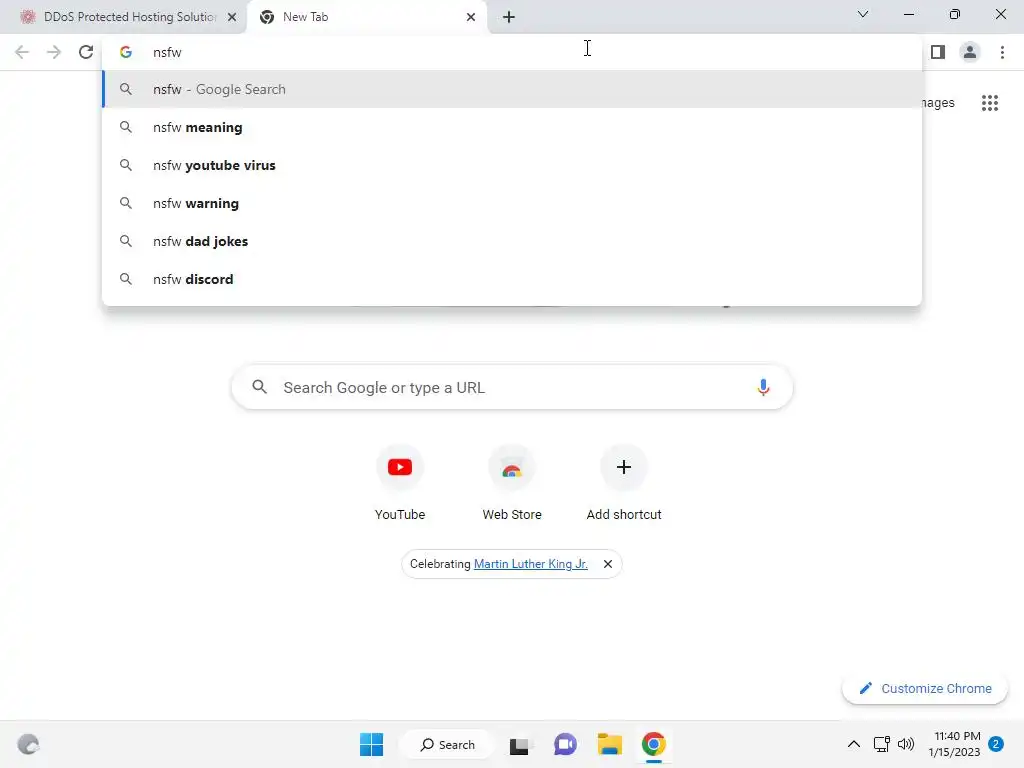Open the Google apps grid

(990, 103)
